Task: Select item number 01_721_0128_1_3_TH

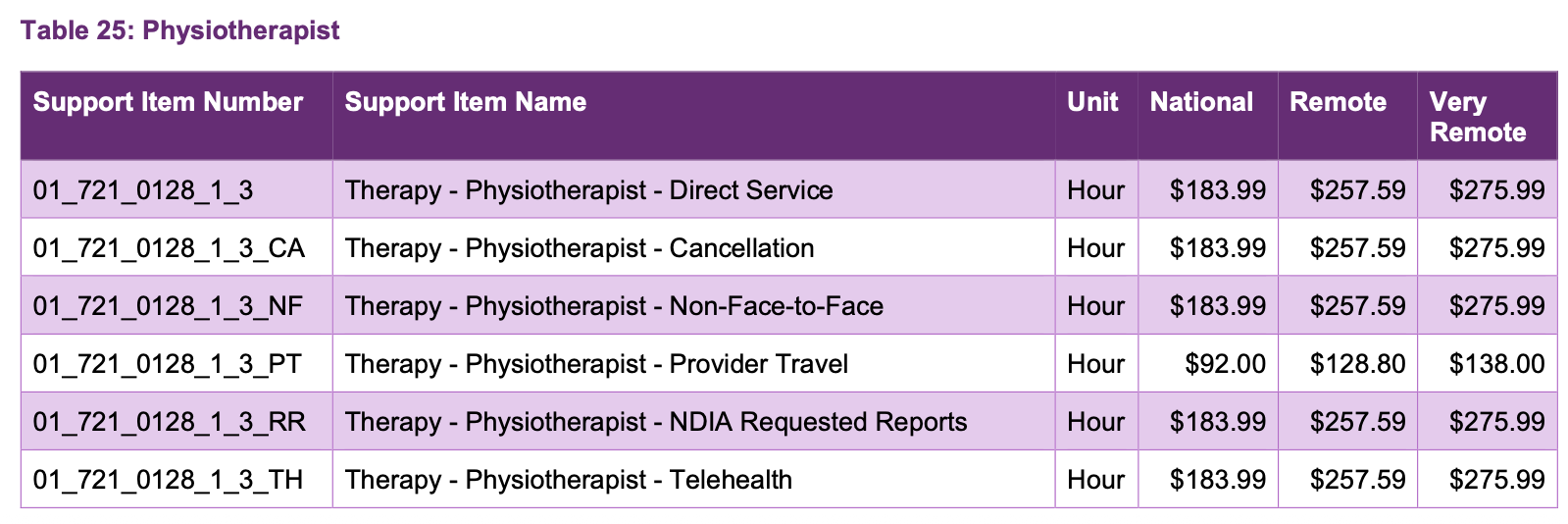Action: (x=168, y=479)
